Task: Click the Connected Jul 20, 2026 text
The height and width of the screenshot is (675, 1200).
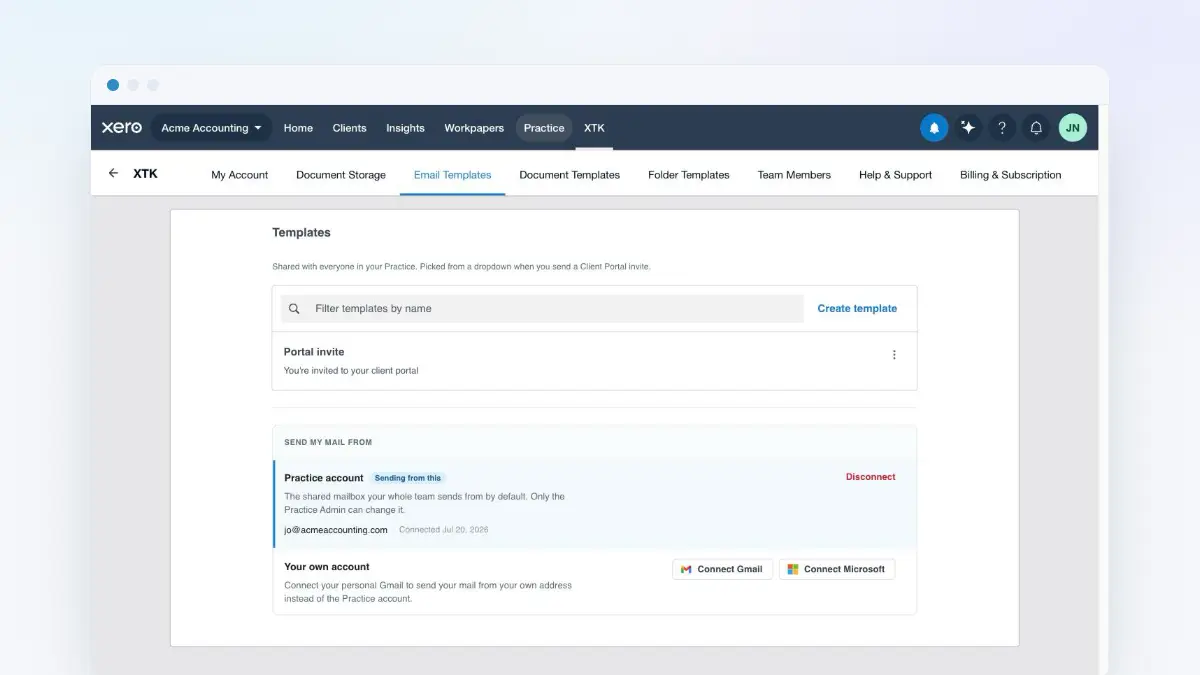Action: 444,530
